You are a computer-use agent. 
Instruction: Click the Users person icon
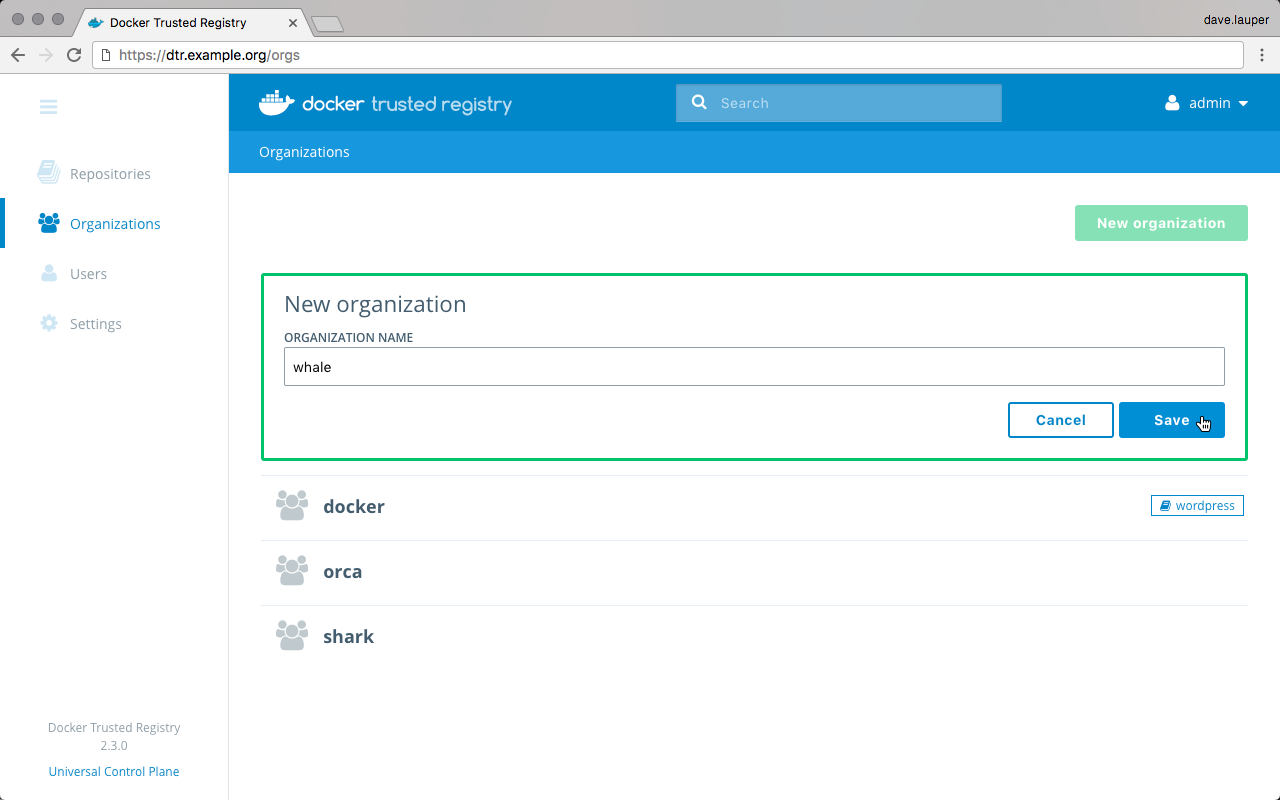pyautogui.click(x=48, y=273)
